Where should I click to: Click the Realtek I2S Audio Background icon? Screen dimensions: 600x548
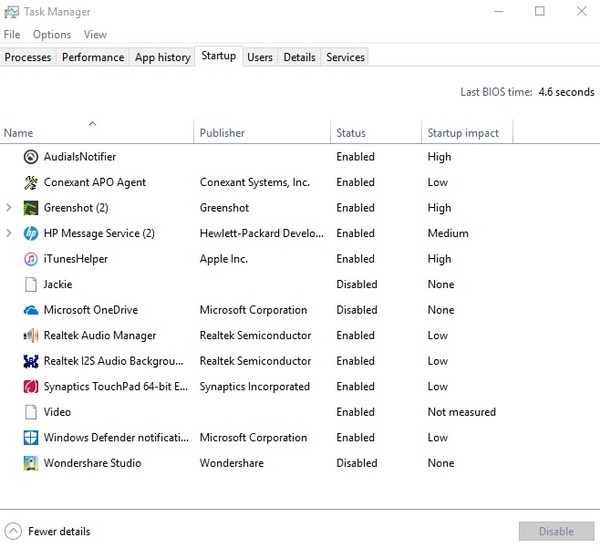point(31,361)
